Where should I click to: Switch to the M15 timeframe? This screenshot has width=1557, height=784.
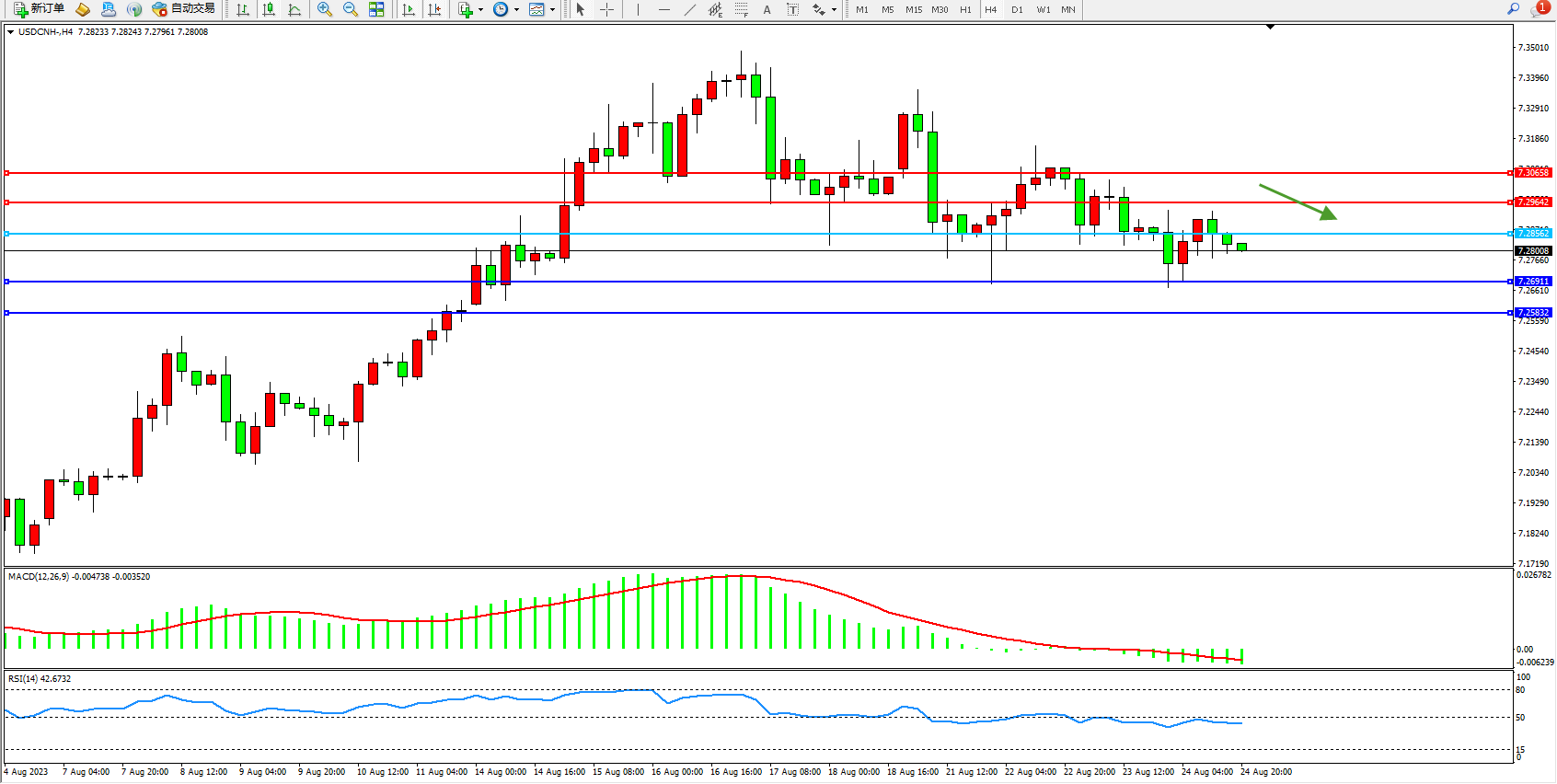click(913, 9)
